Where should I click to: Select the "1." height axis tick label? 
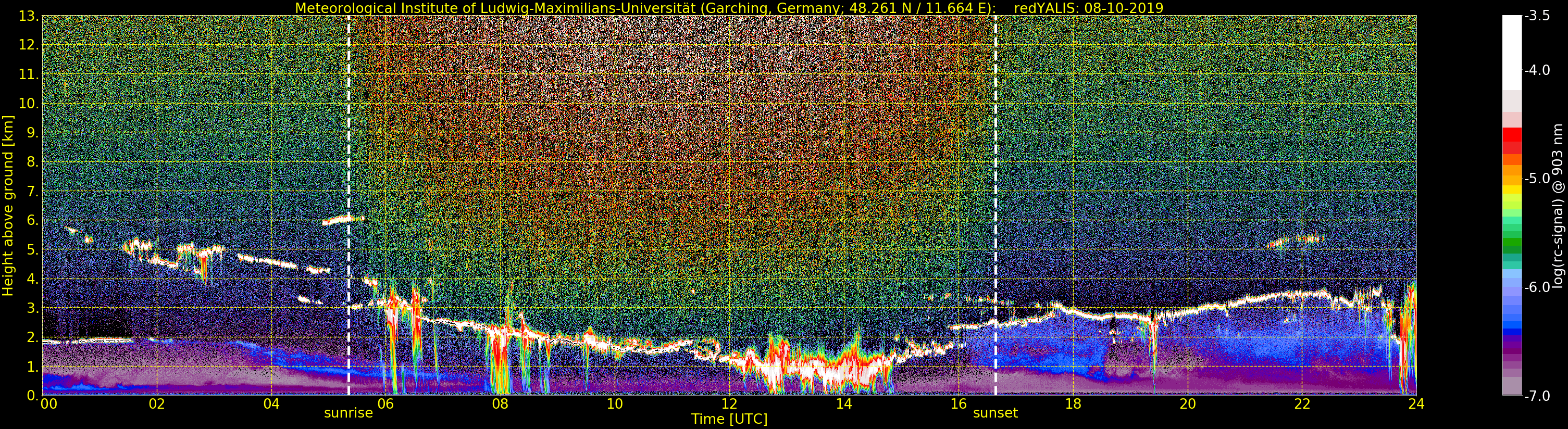[32, 367]
